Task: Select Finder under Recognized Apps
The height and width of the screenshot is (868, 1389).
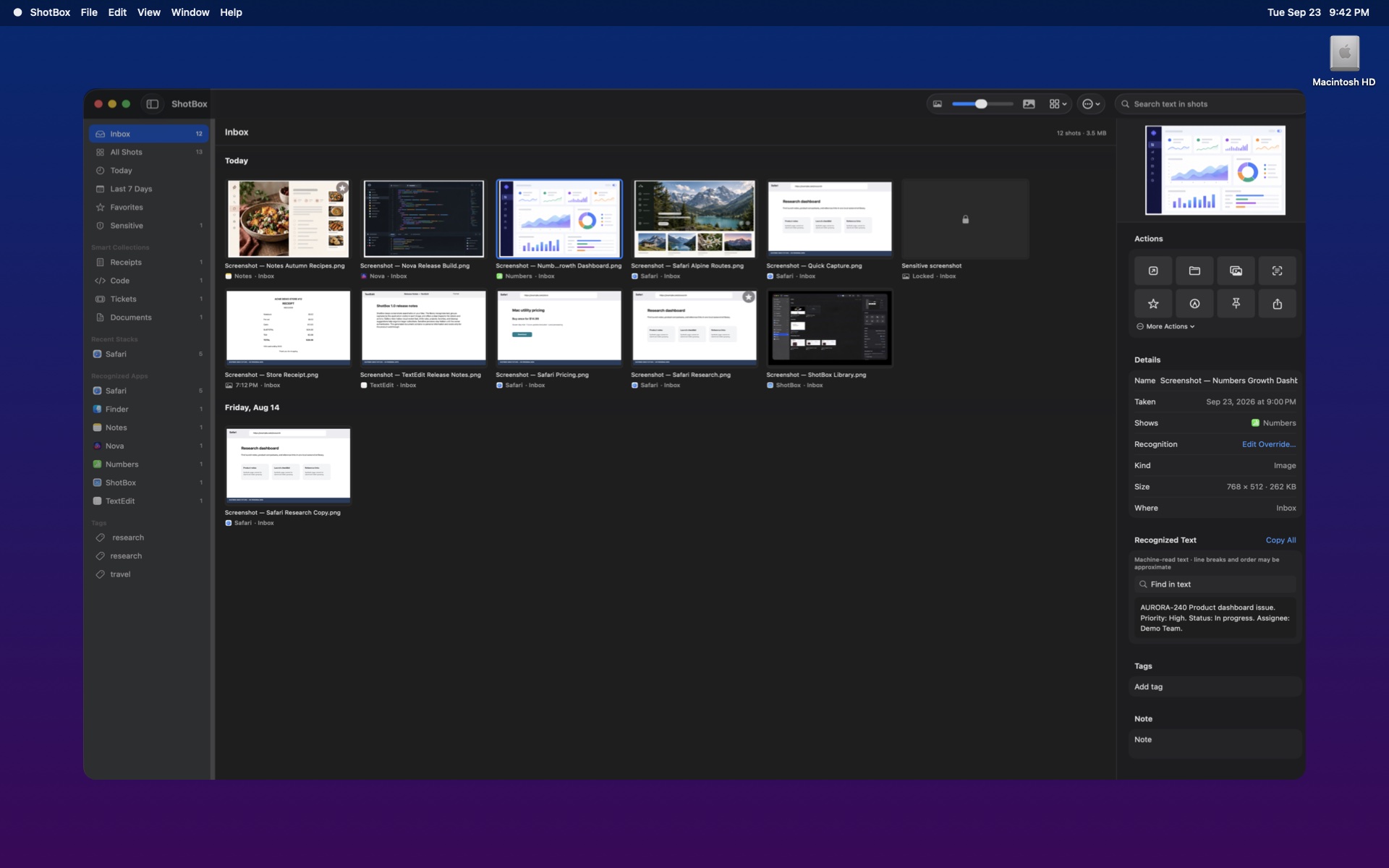Action: pyautogui.click(x=148, y=409)
